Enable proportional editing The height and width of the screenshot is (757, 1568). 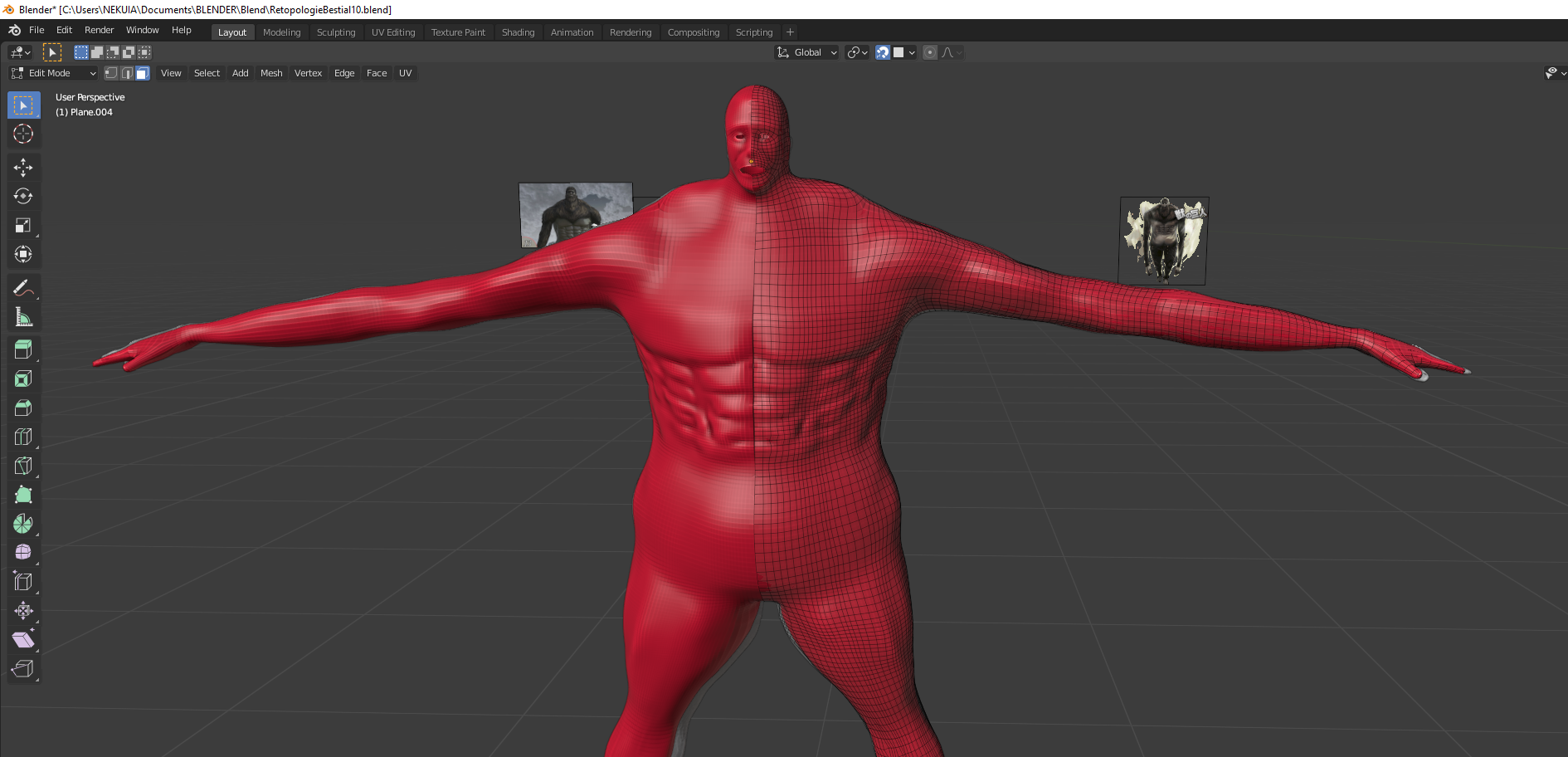click(x=930, y=52)
